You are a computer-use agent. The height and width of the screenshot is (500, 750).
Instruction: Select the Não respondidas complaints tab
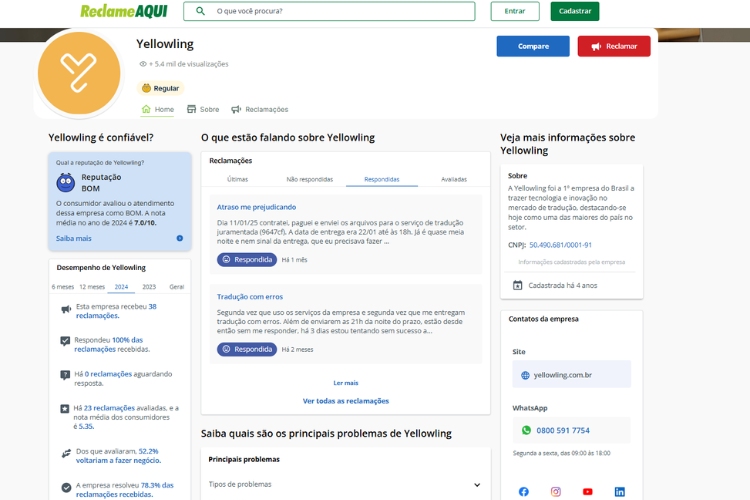pyautogui.click(x=309, y=179)
